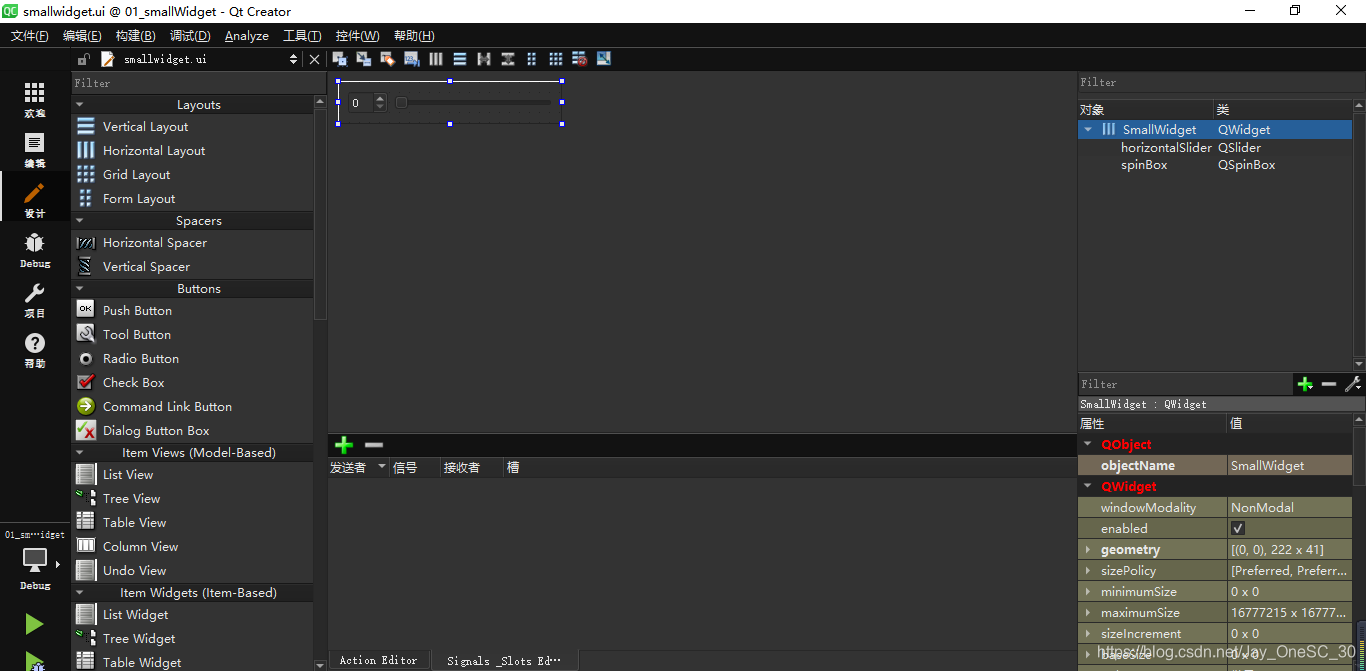This screenshot has width=1366, height=671.
Task: Open the Debug mode in sidebar
Action: coord(35,250)
